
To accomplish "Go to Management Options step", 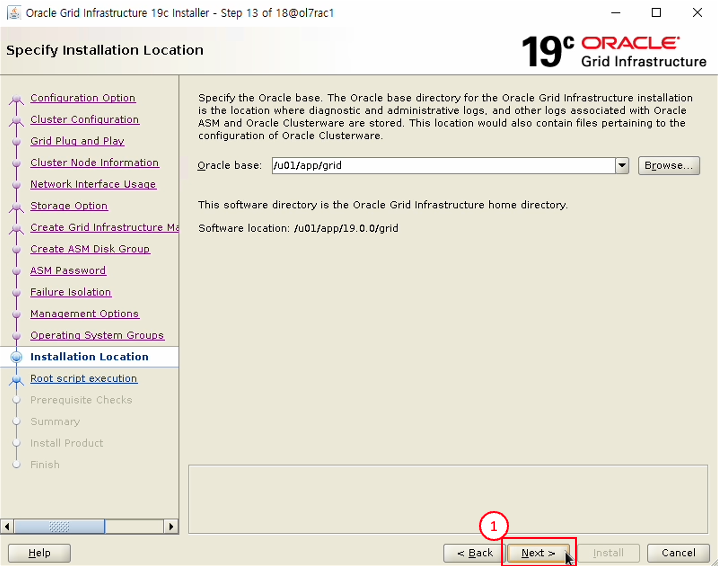I will tap(85, 313).
